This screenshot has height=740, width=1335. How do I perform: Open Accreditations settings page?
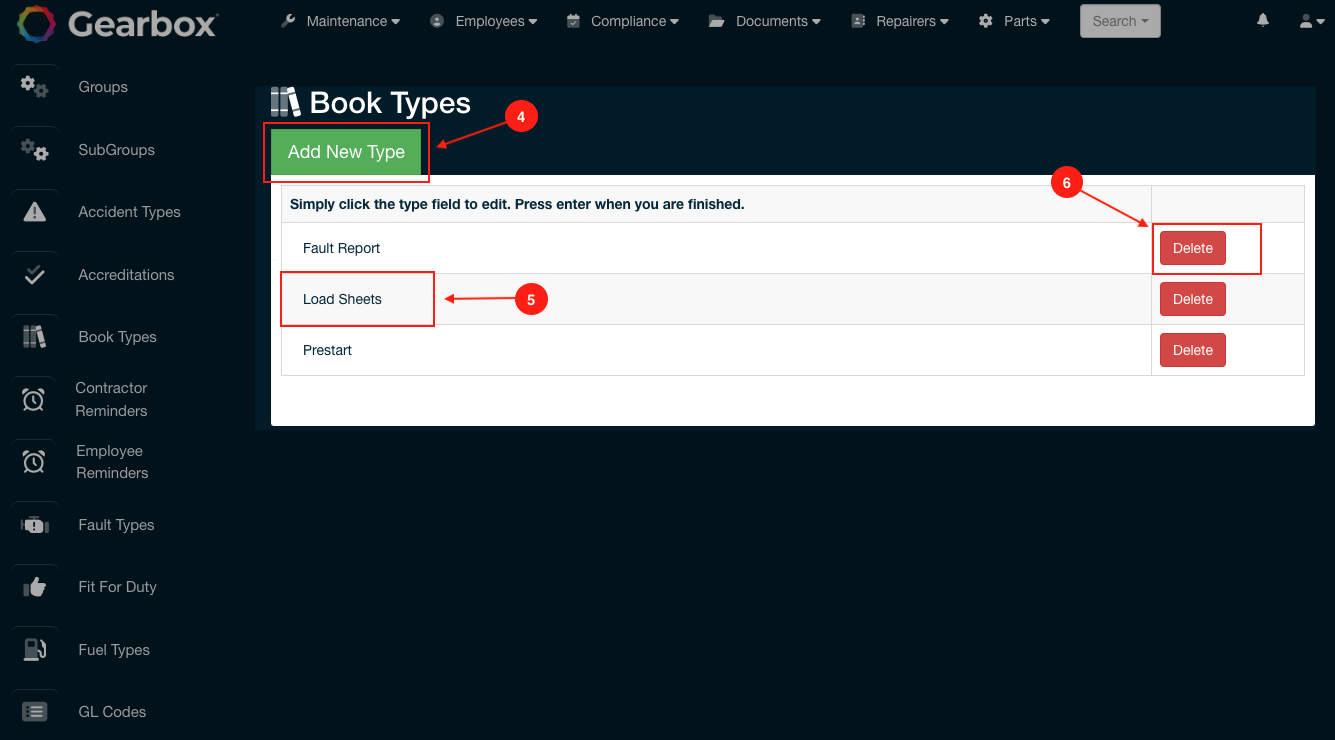[x=126, y=275]
